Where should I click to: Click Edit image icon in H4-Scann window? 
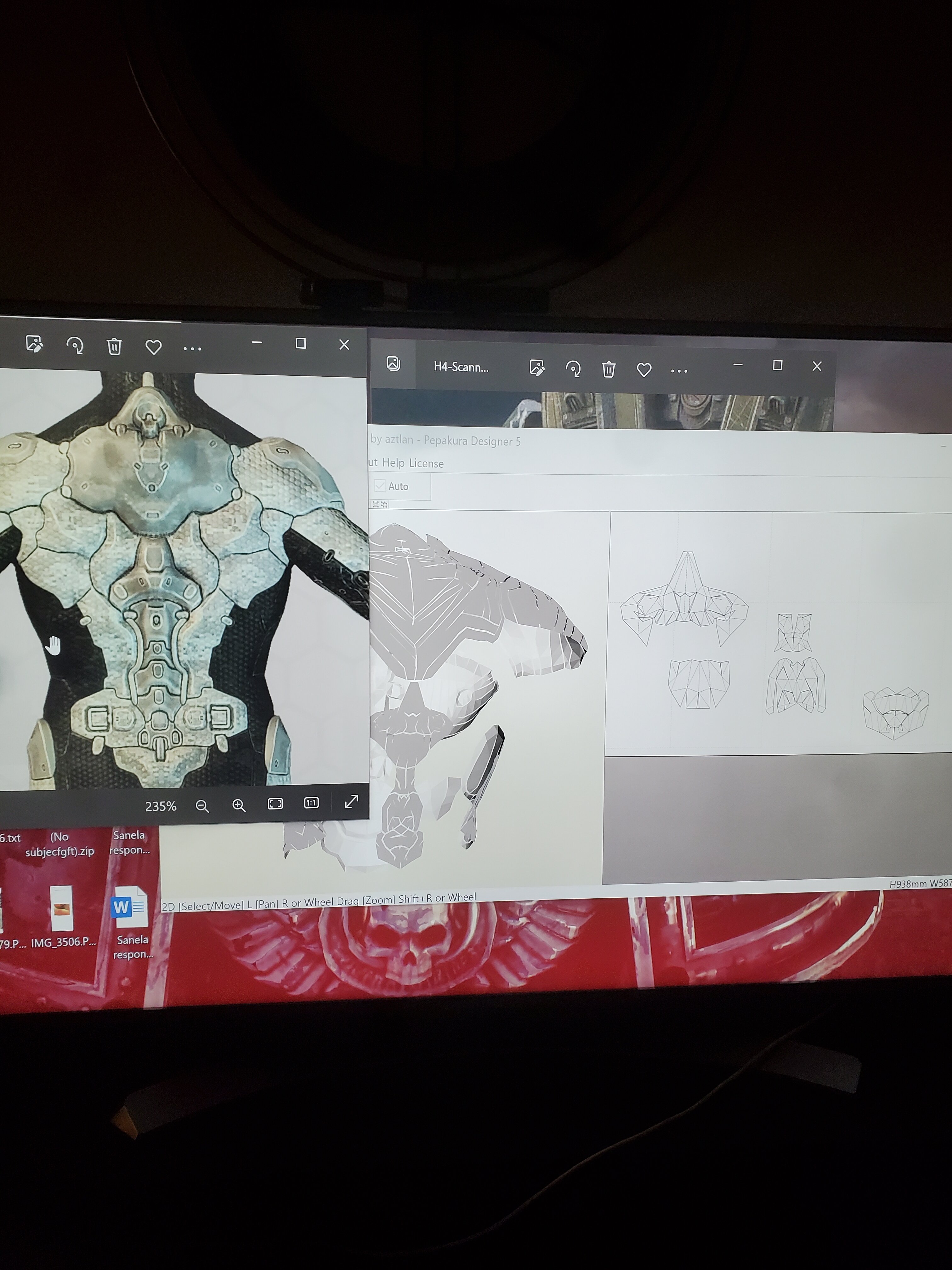[x=536, y=368]
